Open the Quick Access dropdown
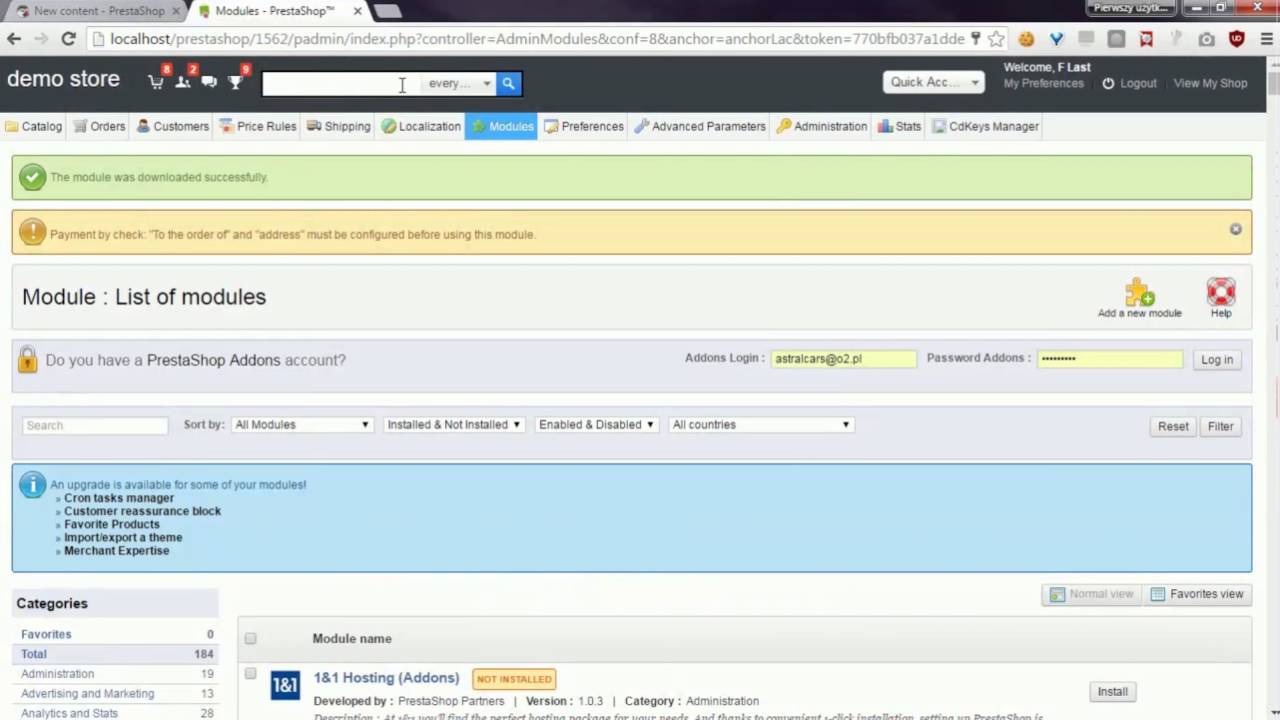Image resolution: width=1280 pixels, height=720 pixels. [934, 82]
